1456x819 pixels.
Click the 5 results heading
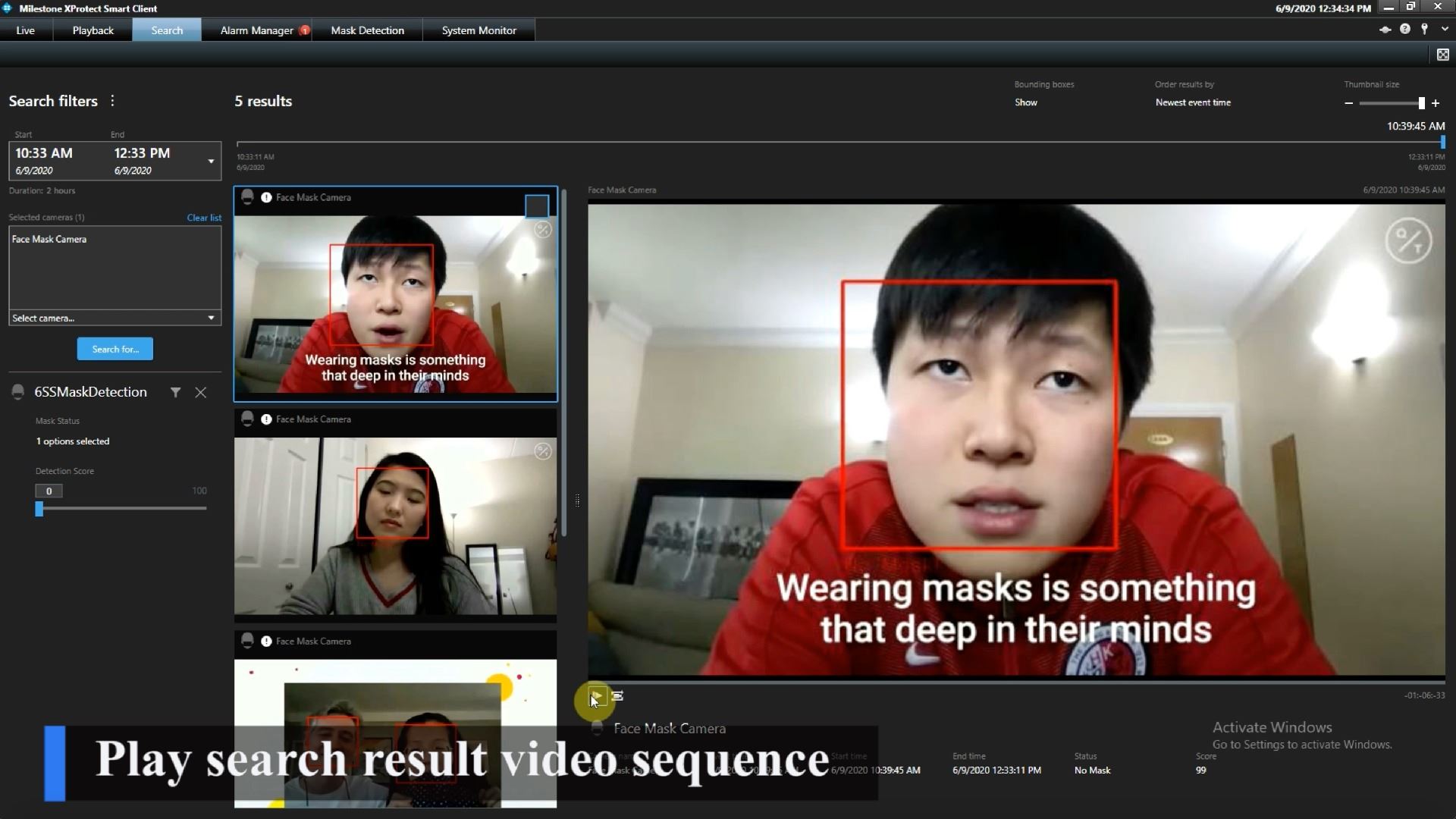[263, 101]
